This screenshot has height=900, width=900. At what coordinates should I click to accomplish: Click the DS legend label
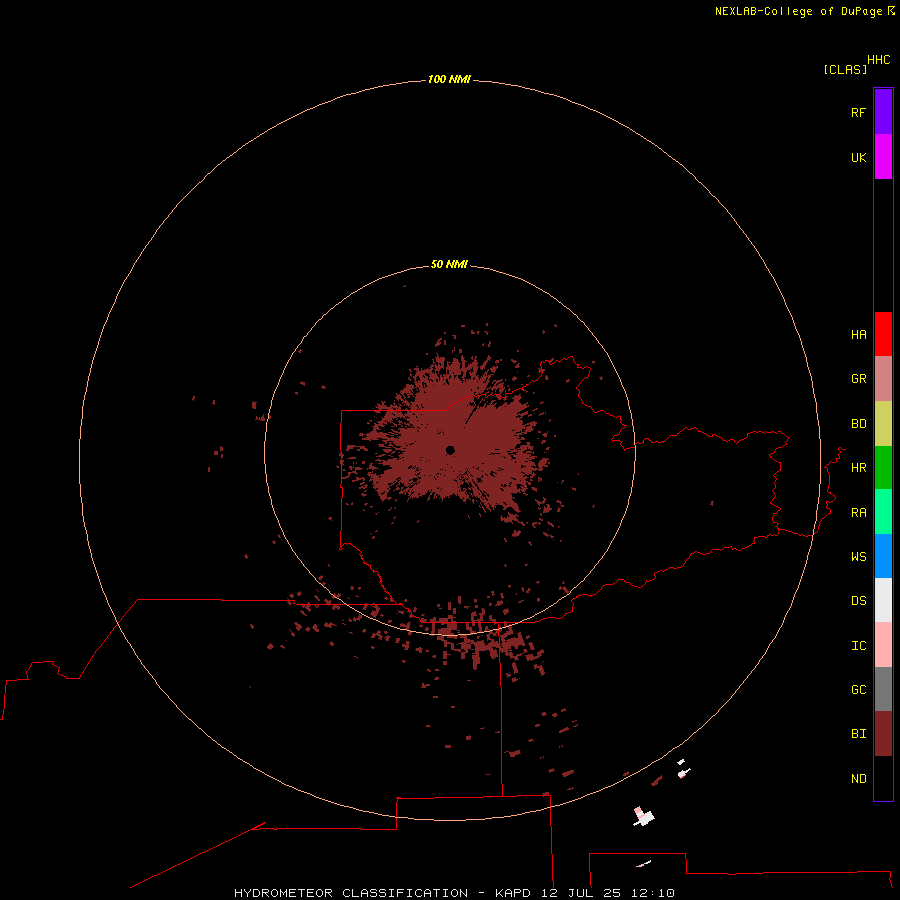(858, 601)
